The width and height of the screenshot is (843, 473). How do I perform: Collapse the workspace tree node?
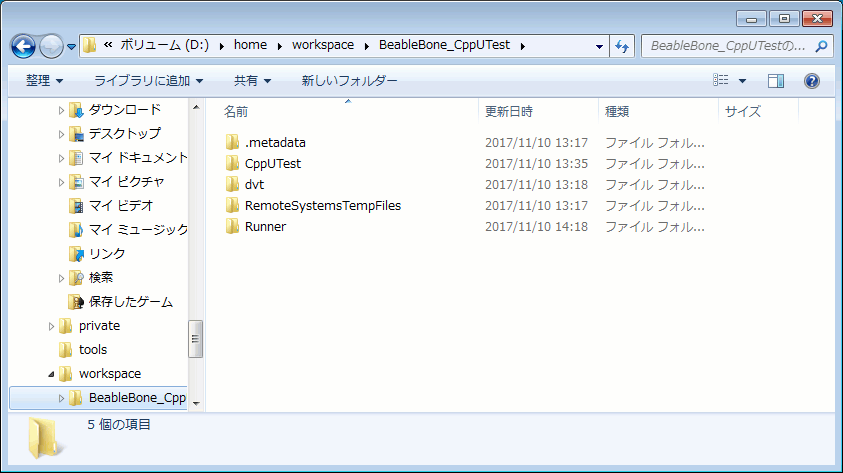(x=51, y=374)
